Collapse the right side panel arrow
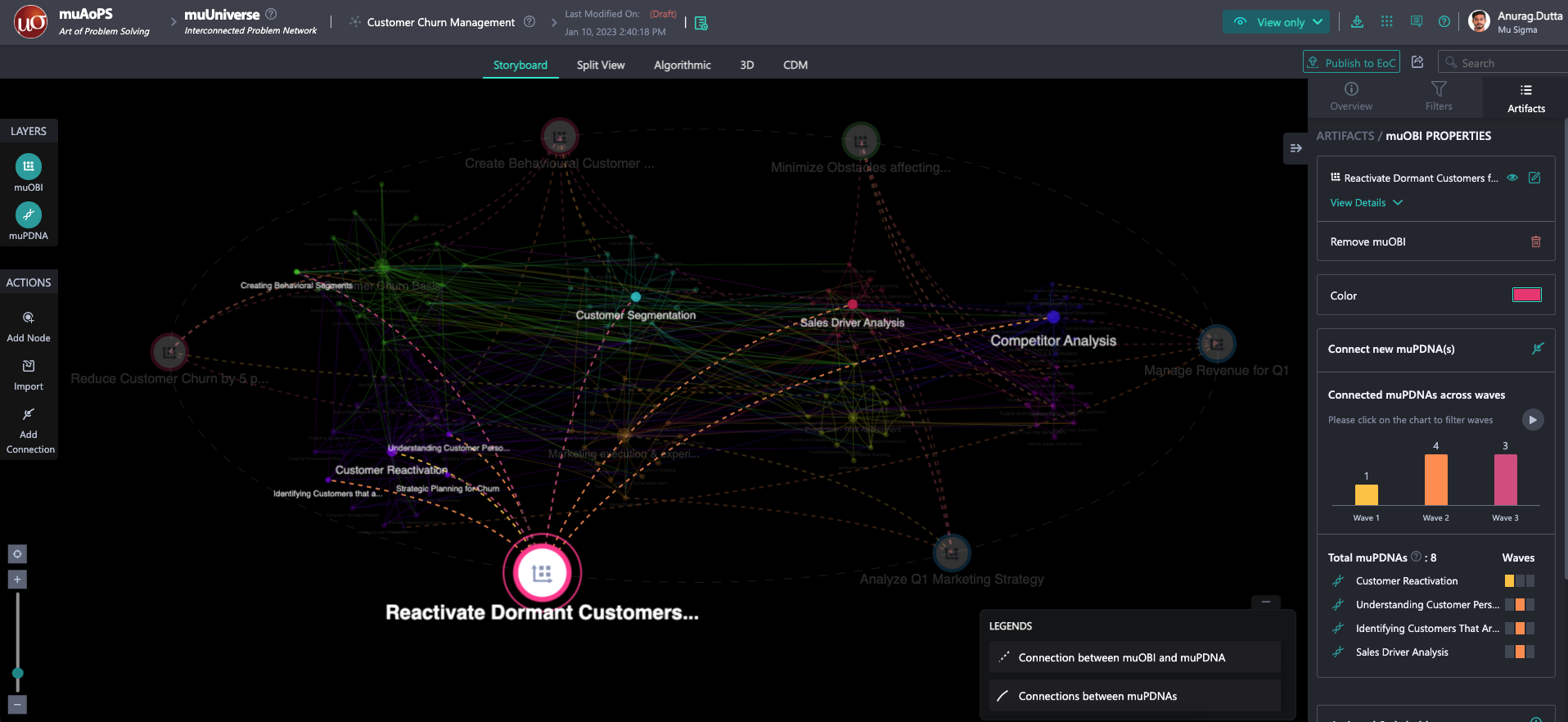The image size is (1568, 722). [x=1295, y=148]
